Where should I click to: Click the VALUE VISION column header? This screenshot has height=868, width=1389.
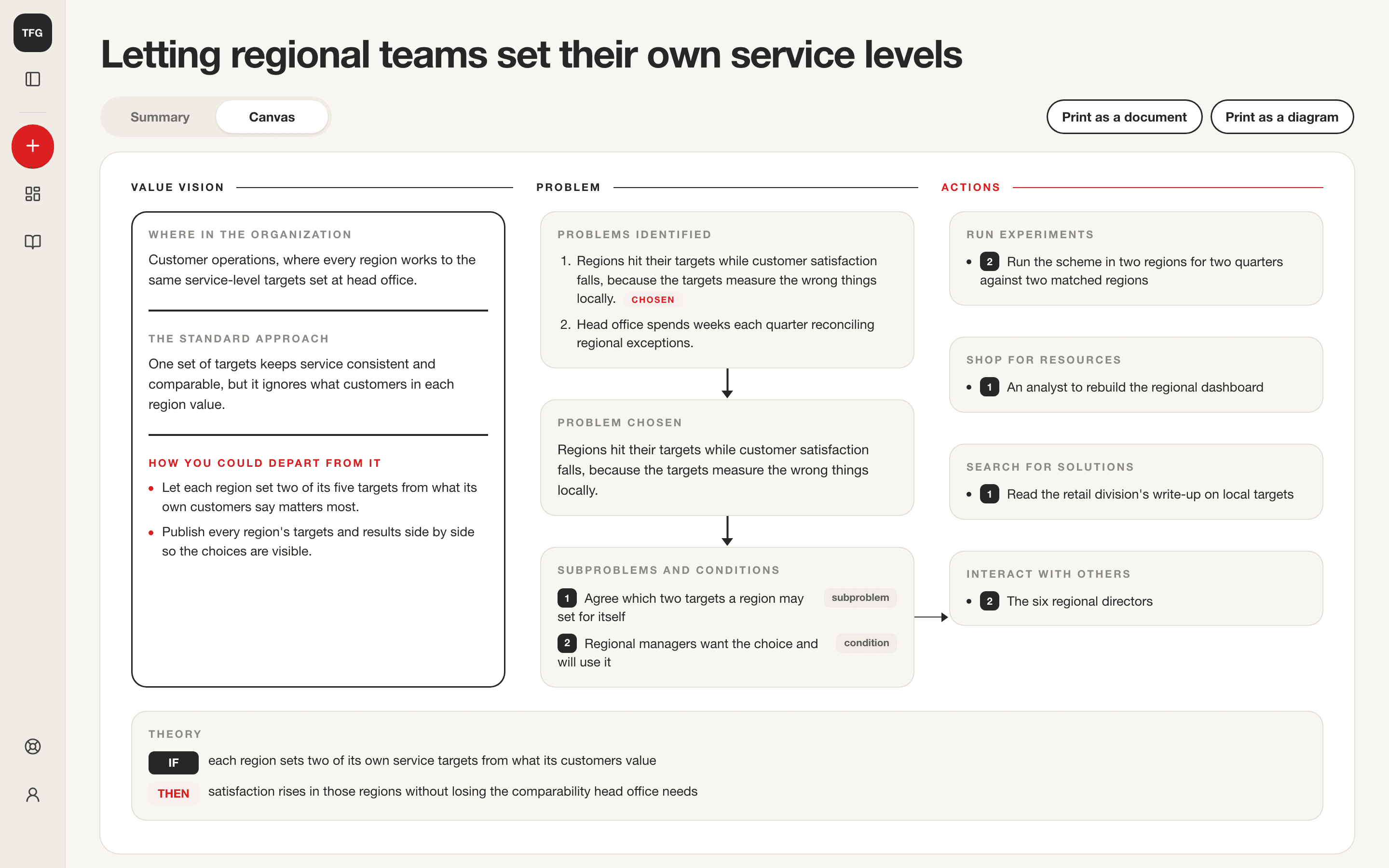[177, 187]
